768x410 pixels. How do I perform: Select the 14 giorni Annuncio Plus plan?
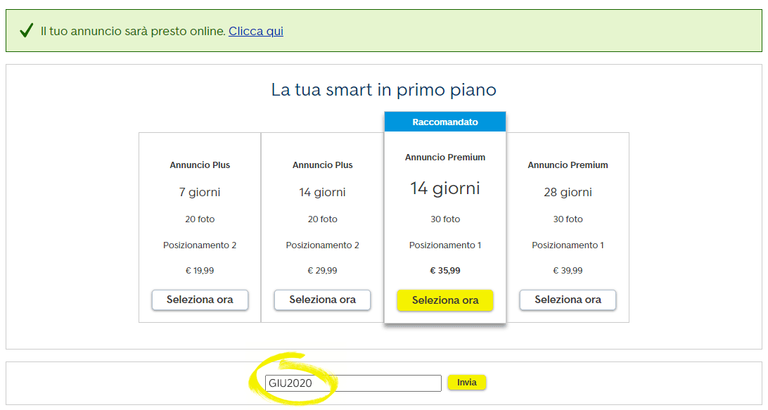(322, 300)
